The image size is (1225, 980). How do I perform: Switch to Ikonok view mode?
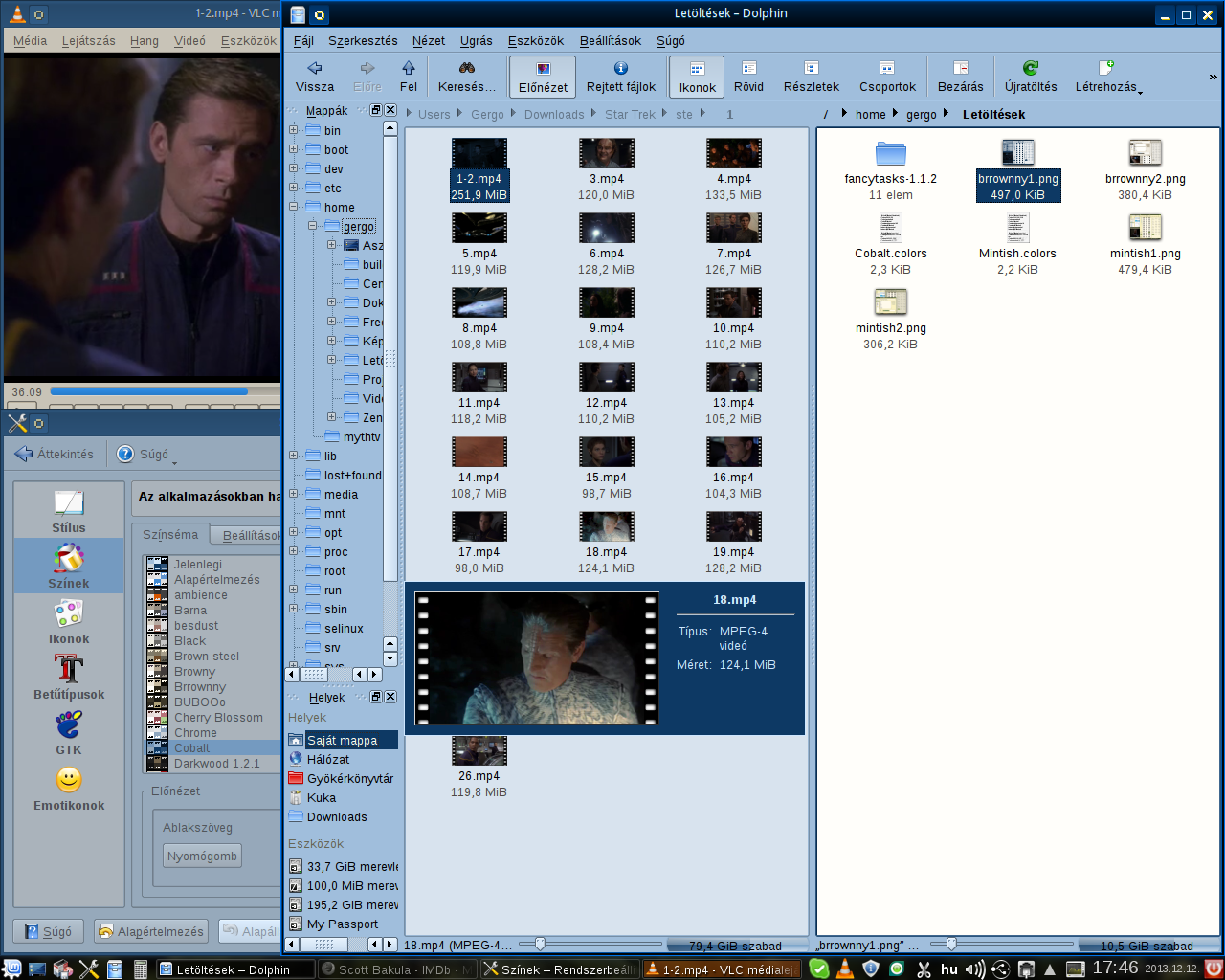point(697,77)
